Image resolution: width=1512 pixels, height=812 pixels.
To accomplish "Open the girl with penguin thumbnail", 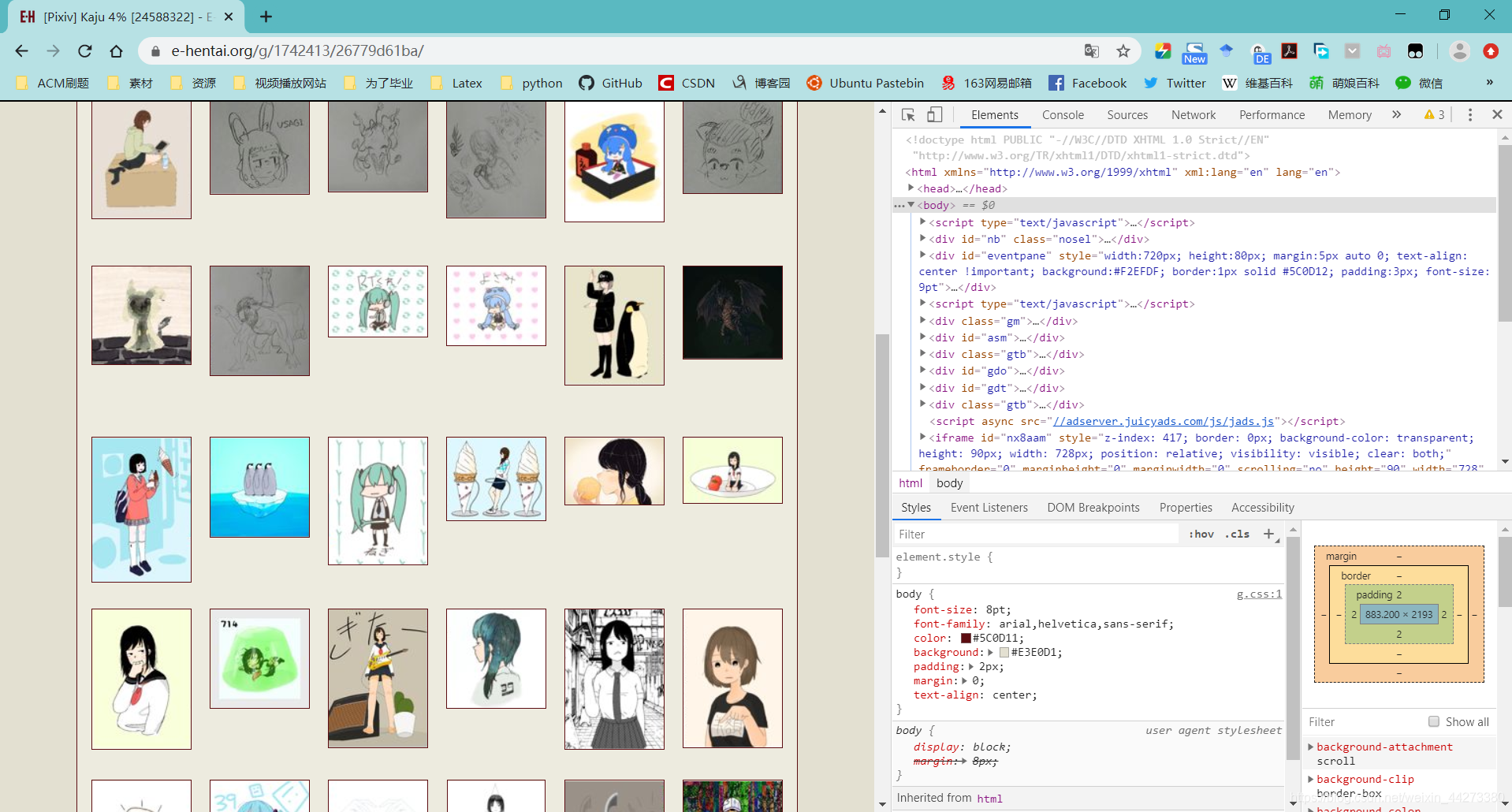I will [x=614, y=326].
